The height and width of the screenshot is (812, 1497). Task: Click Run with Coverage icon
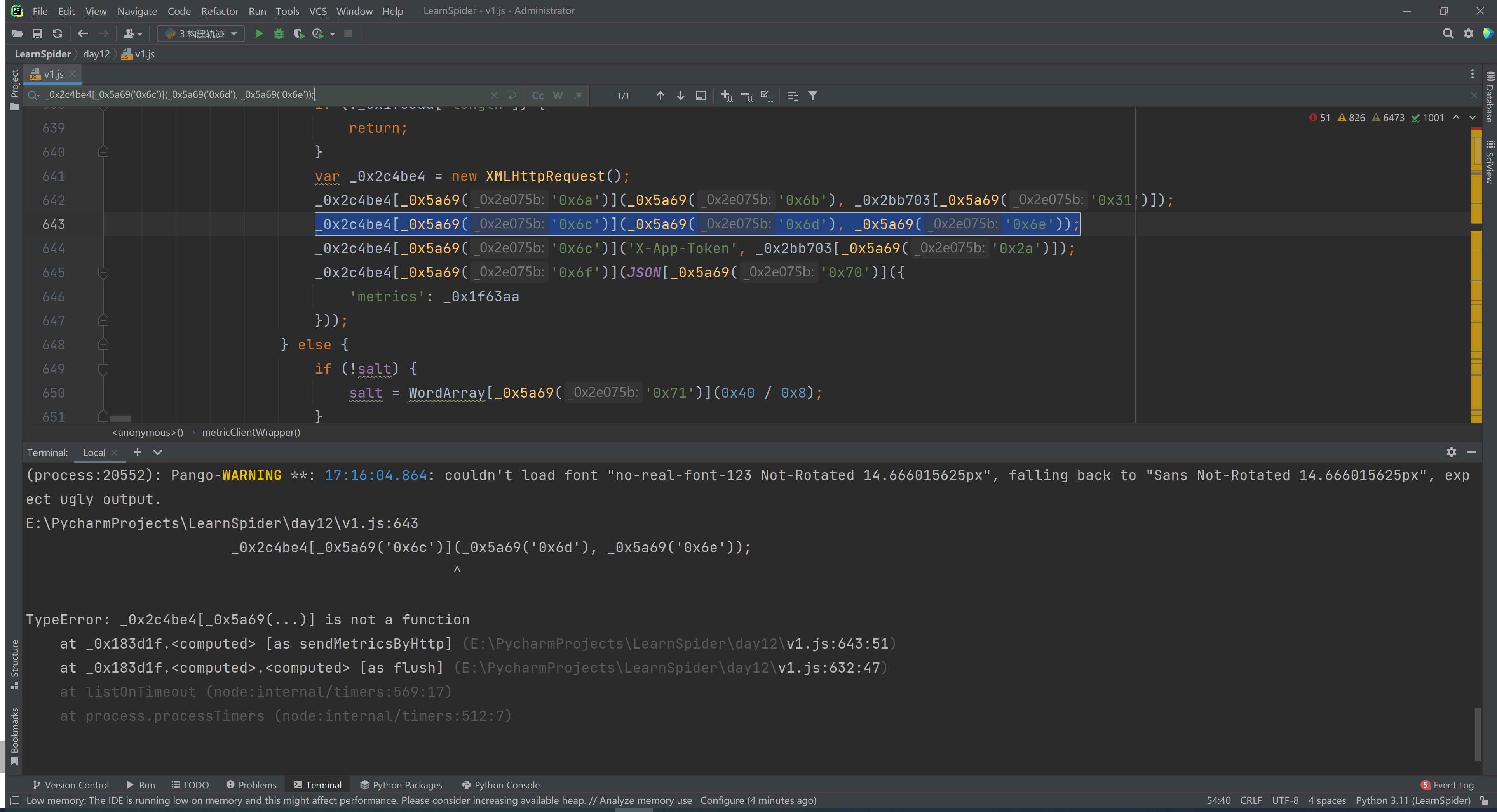pos(299,34)
